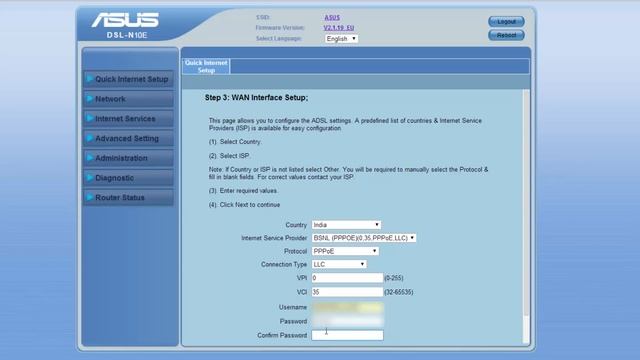640x360 pixels.
Task: Click arrow icon beside Administration
Action: (89, 158)
